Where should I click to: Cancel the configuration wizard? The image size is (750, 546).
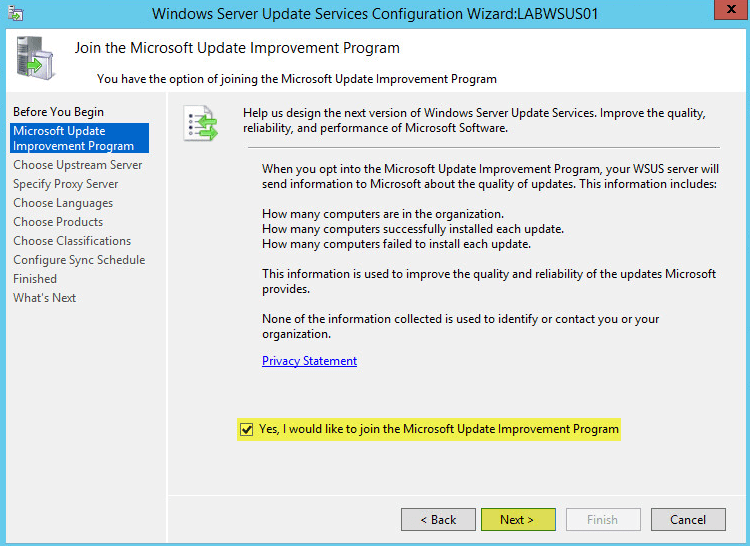[688, 519]
